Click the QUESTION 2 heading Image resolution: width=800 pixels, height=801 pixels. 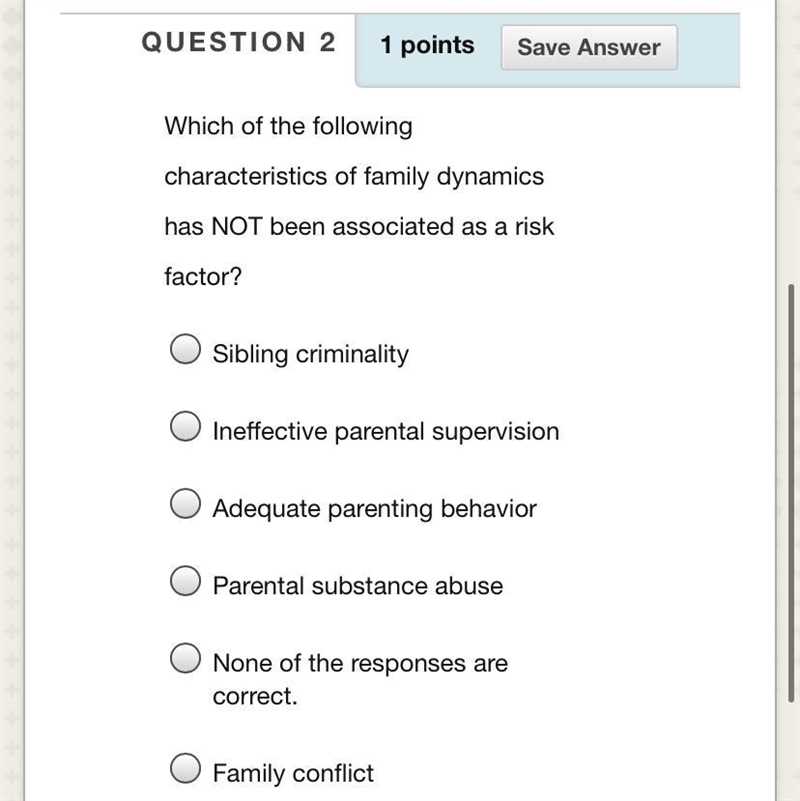point(238,42)
